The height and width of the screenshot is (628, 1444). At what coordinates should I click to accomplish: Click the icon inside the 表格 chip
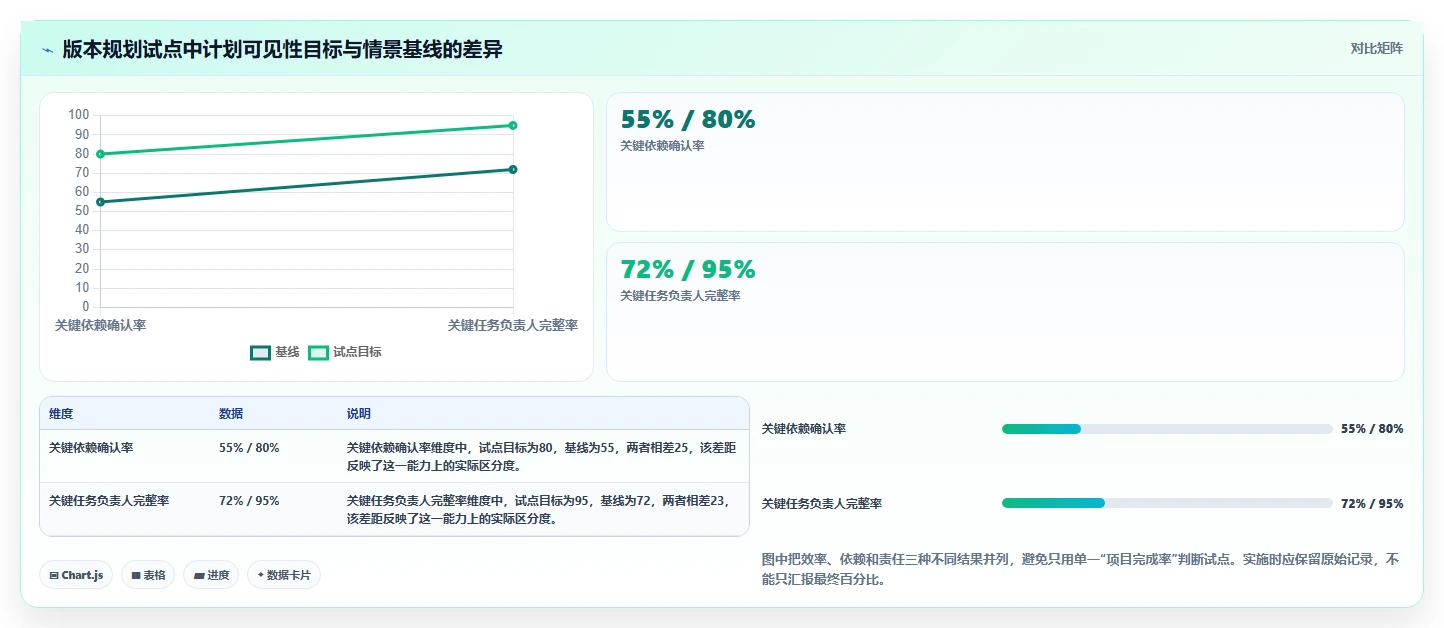[136, 576]
